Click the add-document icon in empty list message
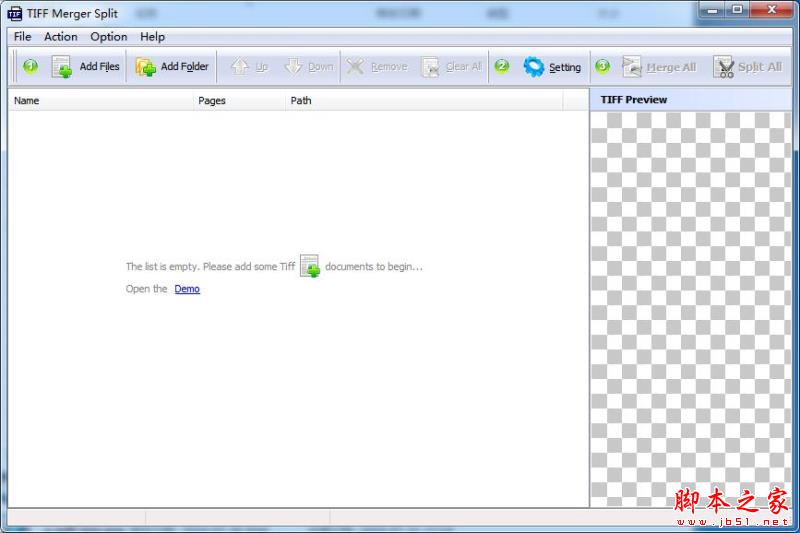This screenshot has height=533, width=800. [310, 266]
